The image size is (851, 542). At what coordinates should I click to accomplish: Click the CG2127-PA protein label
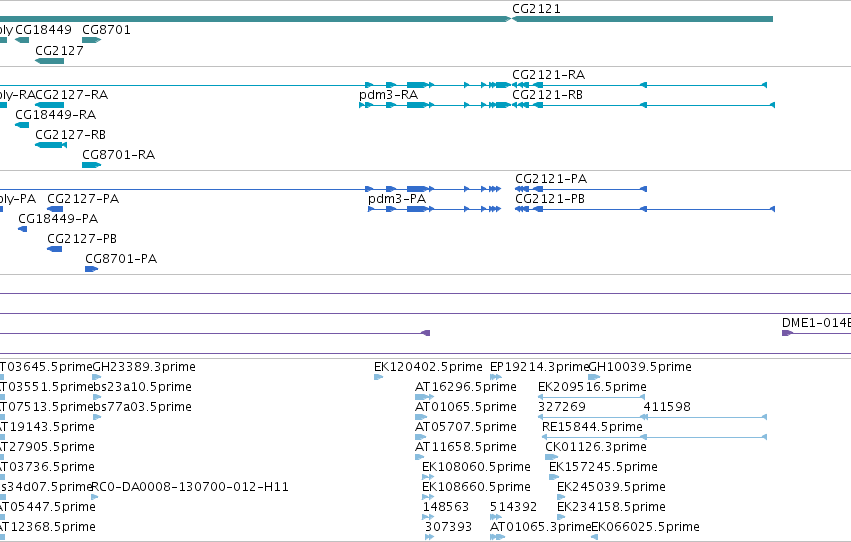(83, 199)
